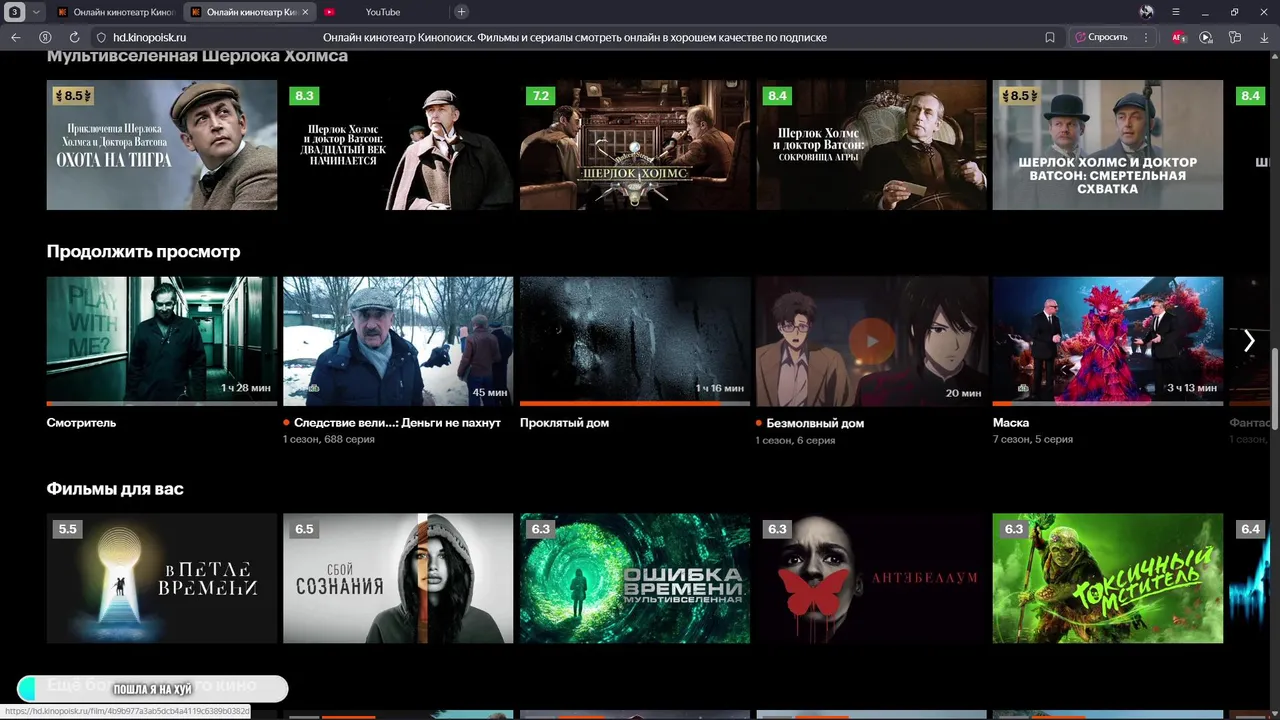Open the Yandex home button in toolbar
Viewport: 1280px width, 720px height.
(x=45, y=37)
